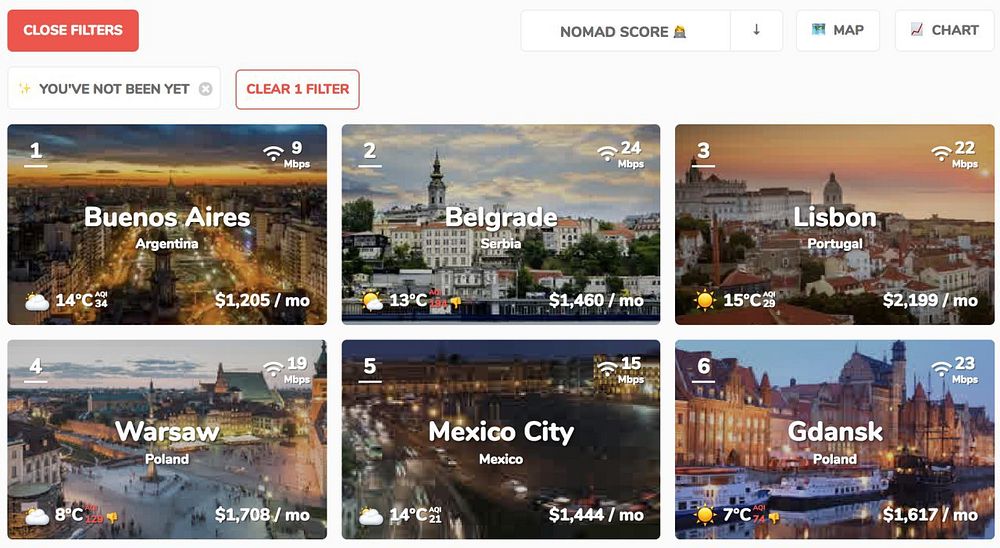Click thumbs-down air quality icon on Belgrade card
The image size is (1000, 548).
point(455,301)
